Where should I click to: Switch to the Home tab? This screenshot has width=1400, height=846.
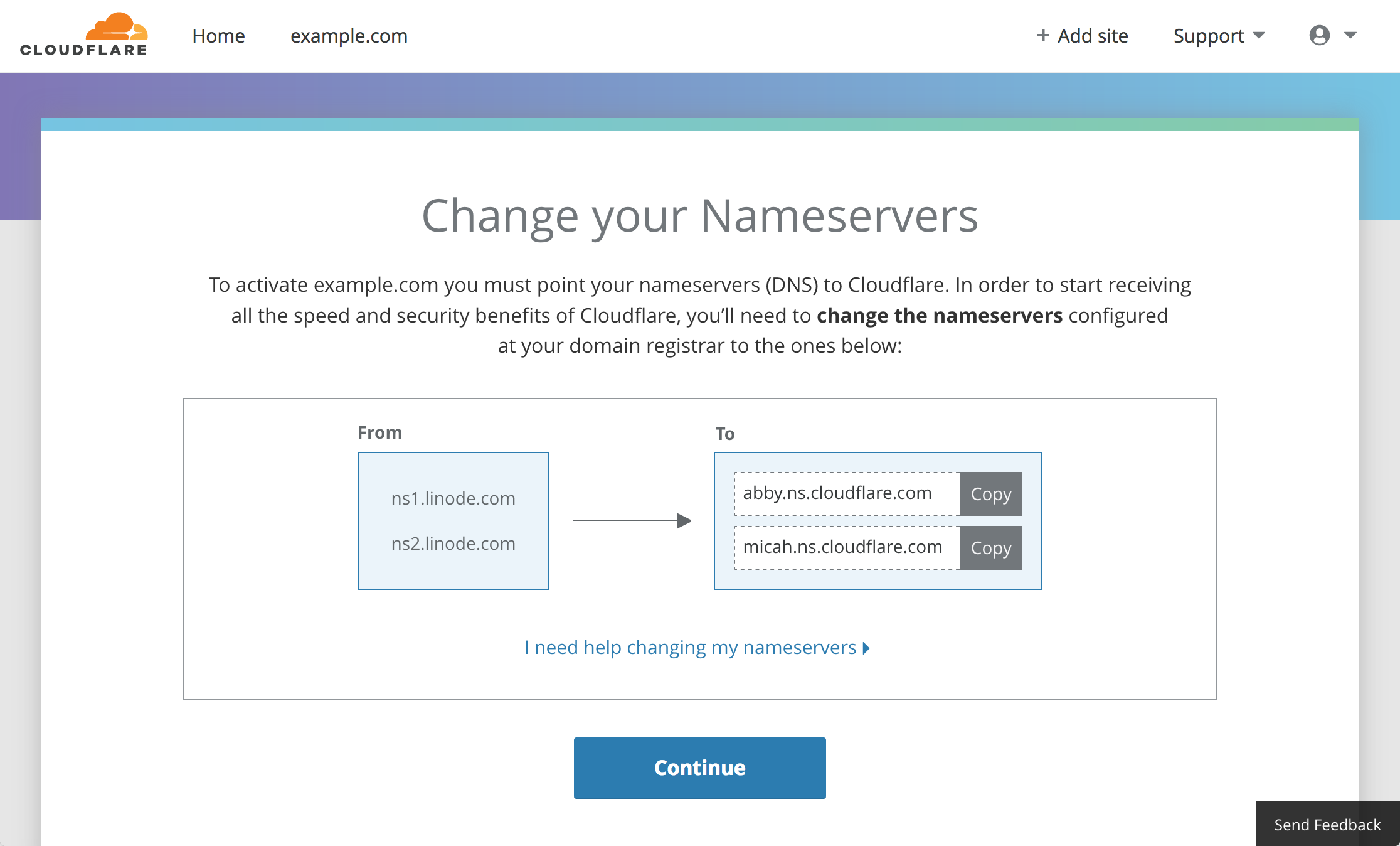pyautogui.click(x=218, y=36)
